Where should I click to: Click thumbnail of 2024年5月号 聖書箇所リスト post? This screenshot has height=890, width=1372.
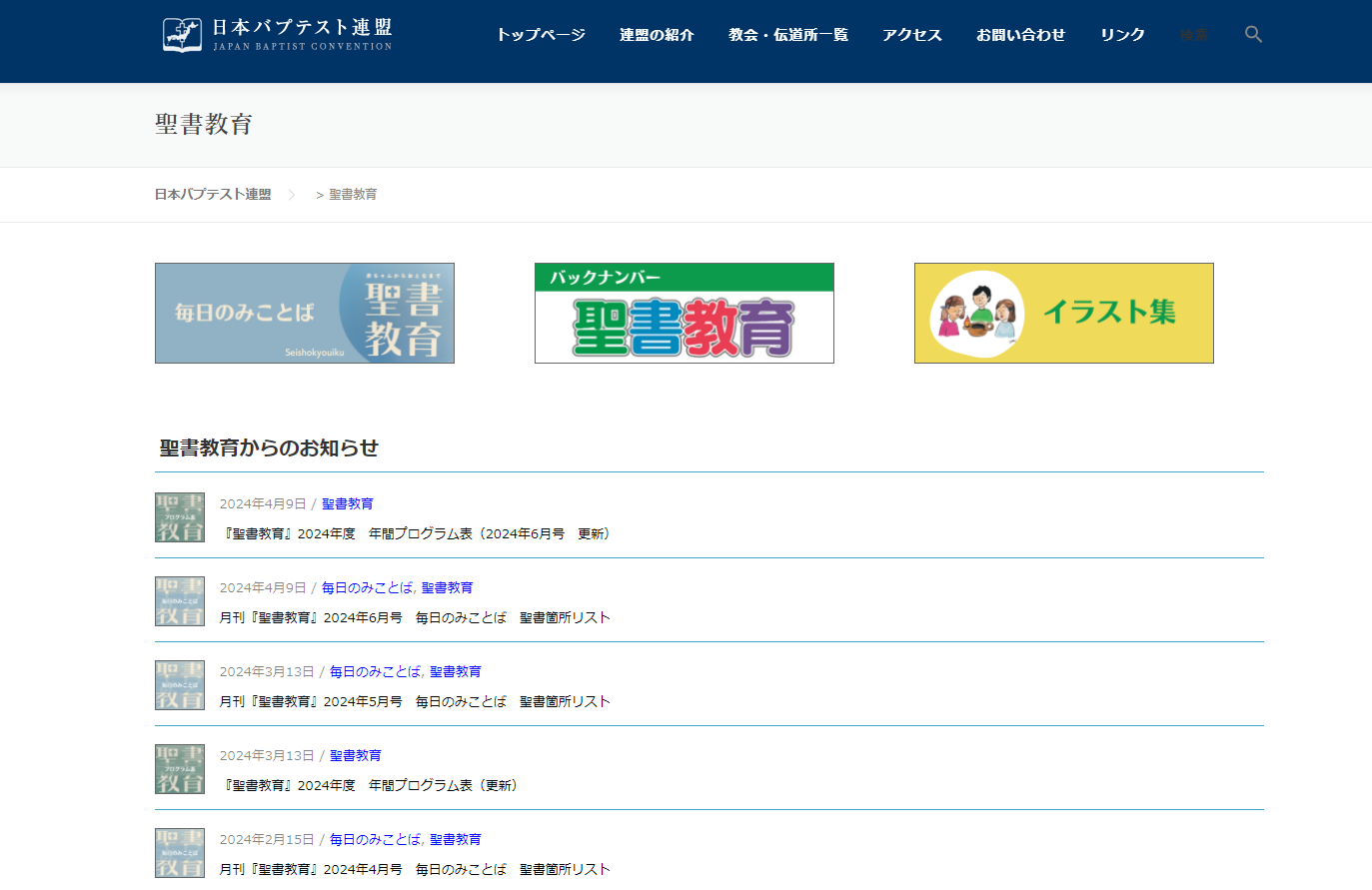tap(180, 685)
